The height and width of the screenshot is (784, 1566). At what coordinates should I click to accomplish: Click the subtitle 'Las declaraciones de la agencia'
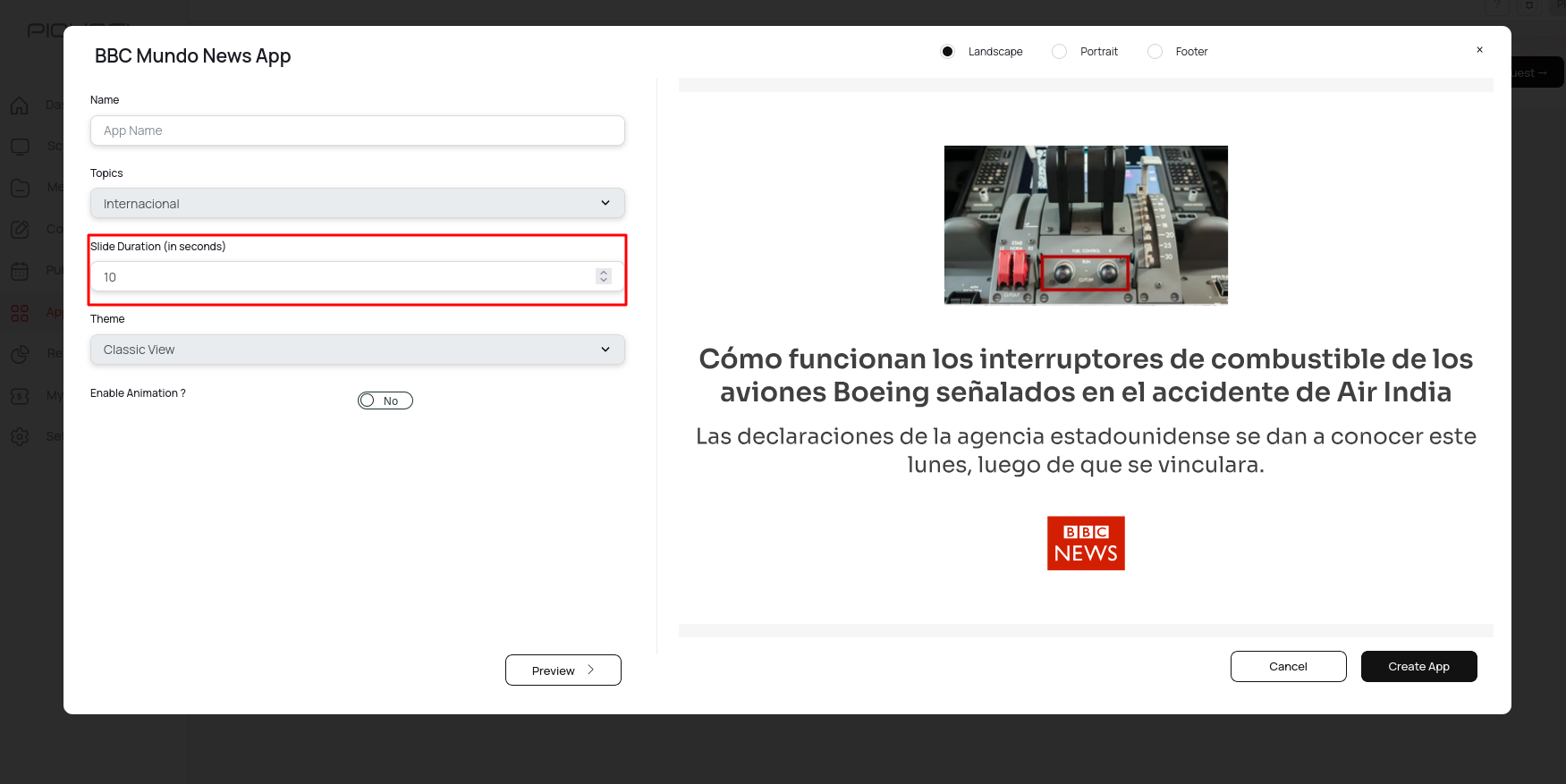coord(1086,451)
